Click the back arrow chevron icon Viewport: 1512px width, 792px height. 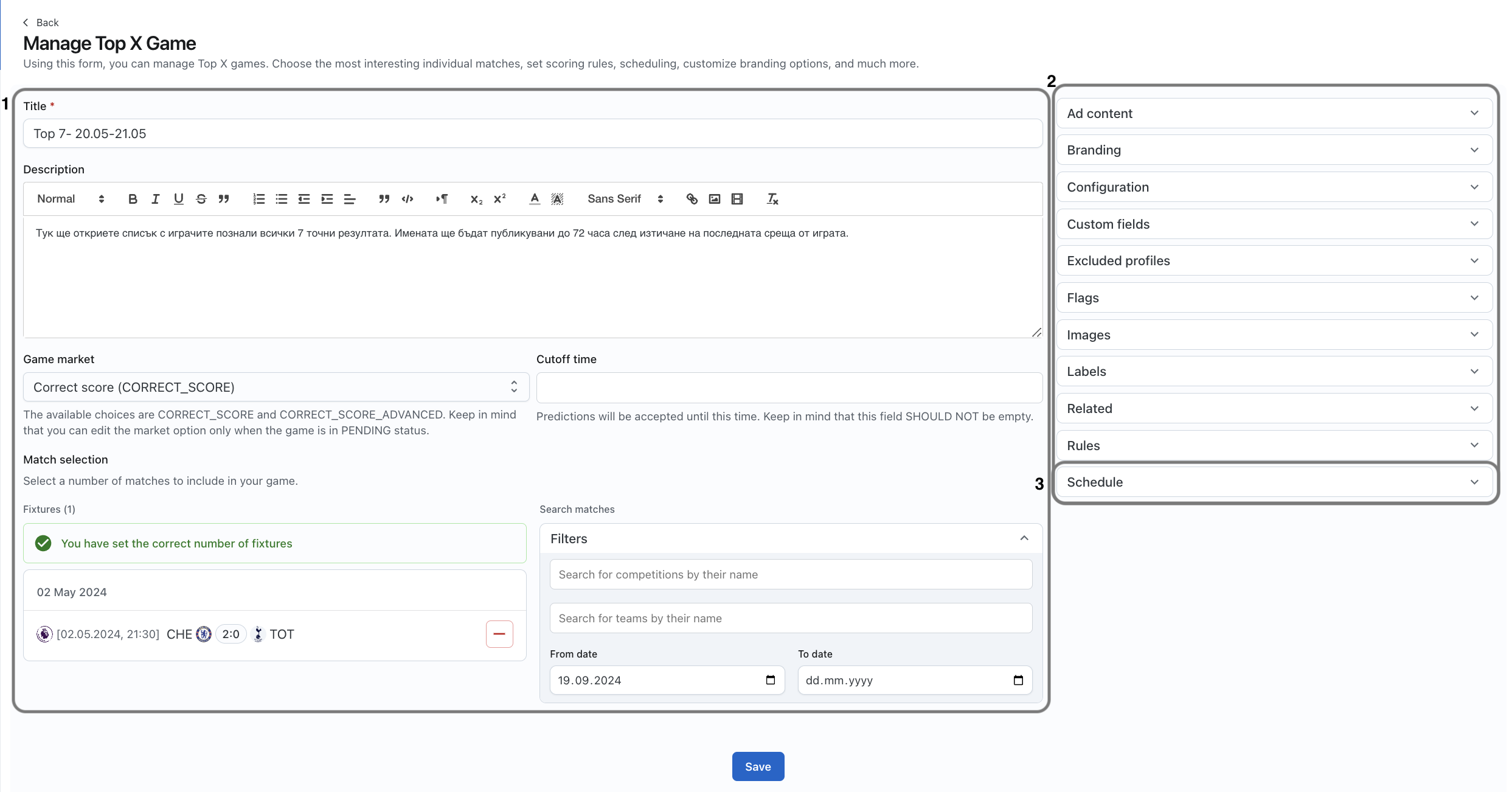point(26,23)
